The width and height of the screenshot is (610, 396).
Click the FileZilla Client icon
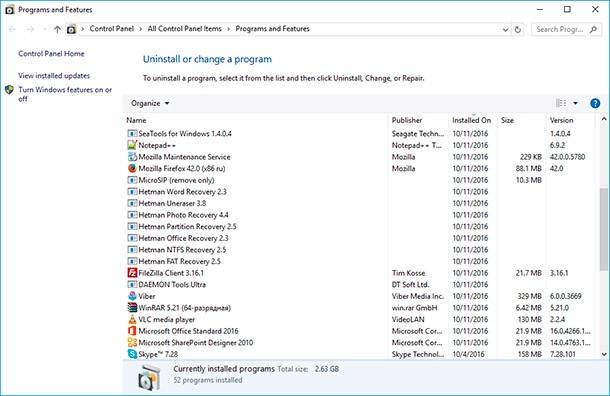tap(132, 273)
